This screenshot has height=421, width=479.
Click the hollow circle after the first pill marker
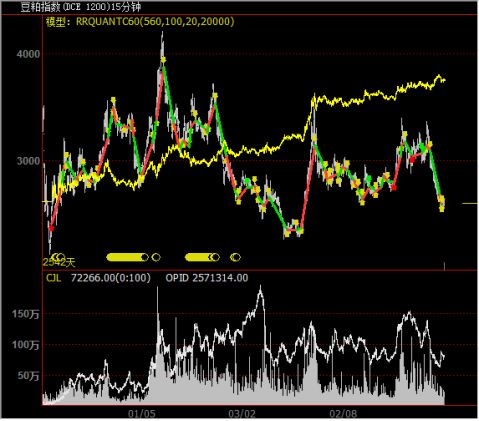[x=156, y=257]
